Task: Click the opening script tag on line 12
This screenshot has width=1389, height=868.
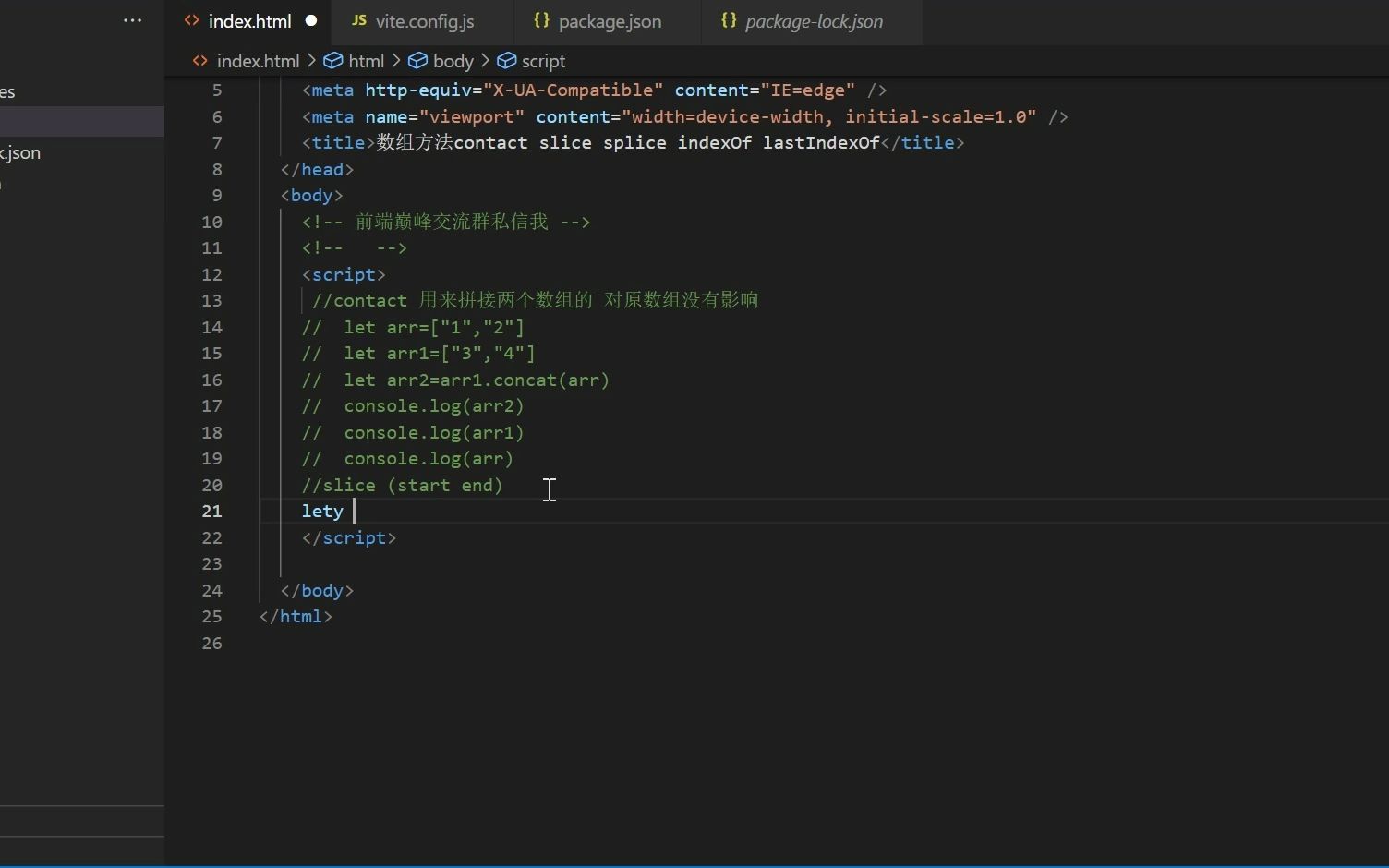Action: (x=344, y=275)
